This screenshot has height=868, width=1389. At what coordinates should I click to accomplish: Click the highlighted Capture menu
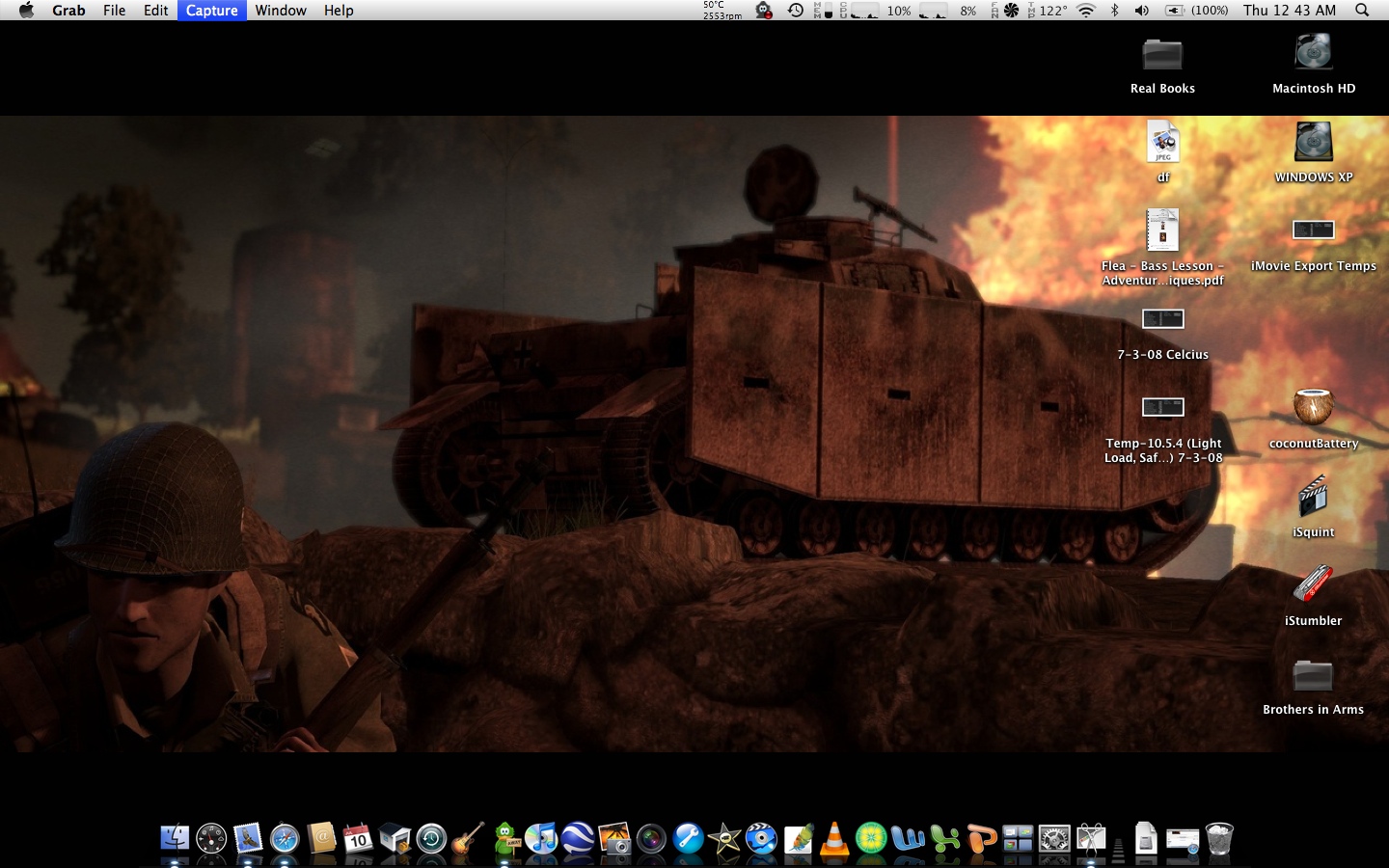(x=211, y=11)
